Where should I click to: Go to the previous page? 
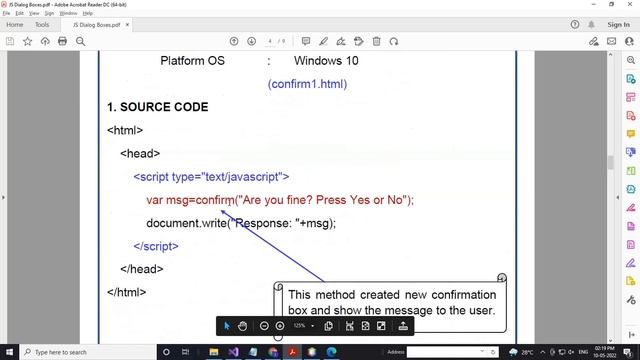pos(234,41)
